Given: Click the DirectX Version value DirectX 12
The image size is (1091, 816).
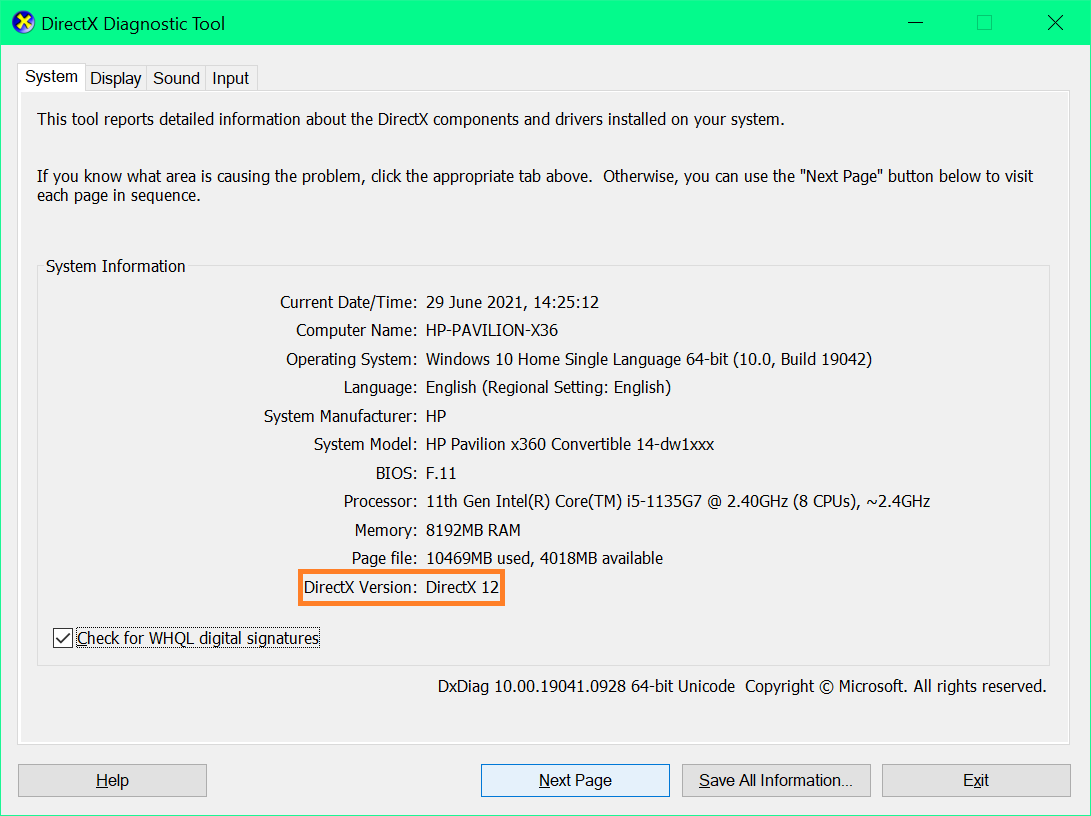Looking at the screenshot, I should (x=463, y=587).
